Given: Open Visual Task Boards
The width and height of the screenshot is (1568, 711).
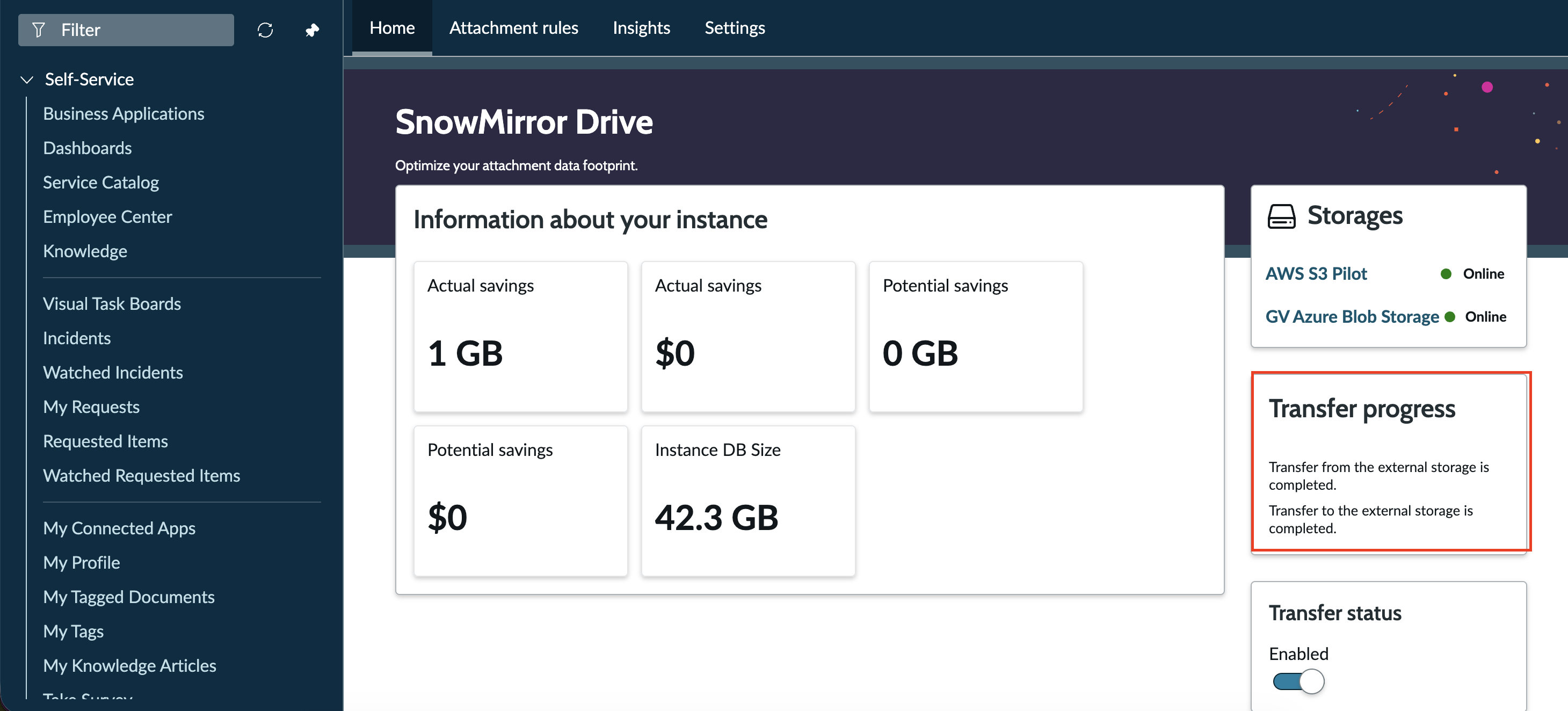Looking at the screenshot, I should click(112, 304).
